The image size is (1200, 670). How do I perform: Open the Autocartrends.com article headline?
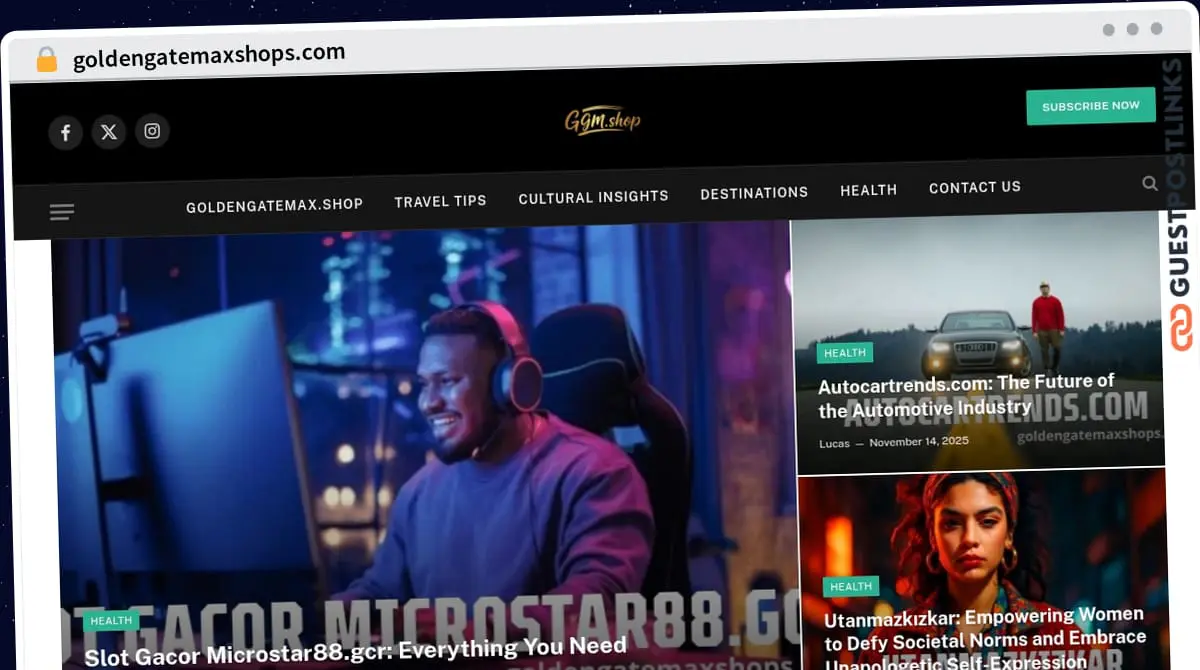(x=966, y=396)
